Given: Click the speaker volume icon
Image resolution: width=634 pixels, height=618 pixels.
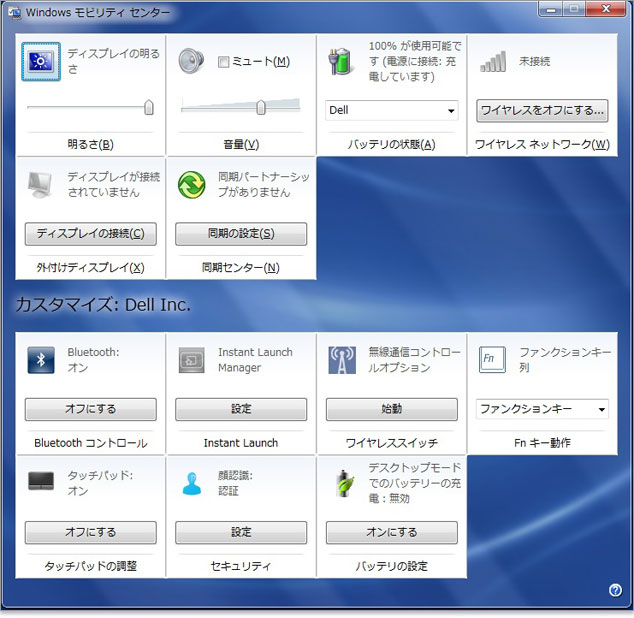Looking at the screenshot, I should 191,61.
